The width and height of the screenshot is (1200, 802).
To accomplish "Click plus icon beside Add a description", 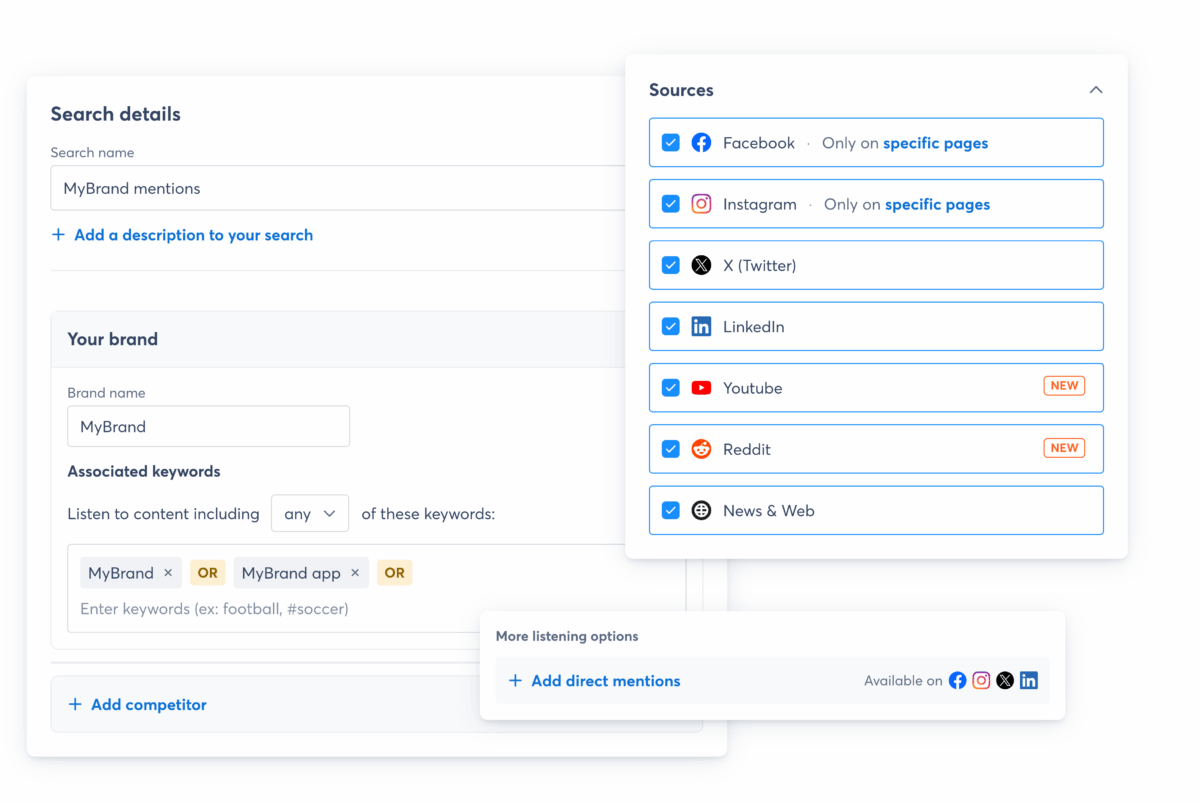I will (x=58, y=235).
